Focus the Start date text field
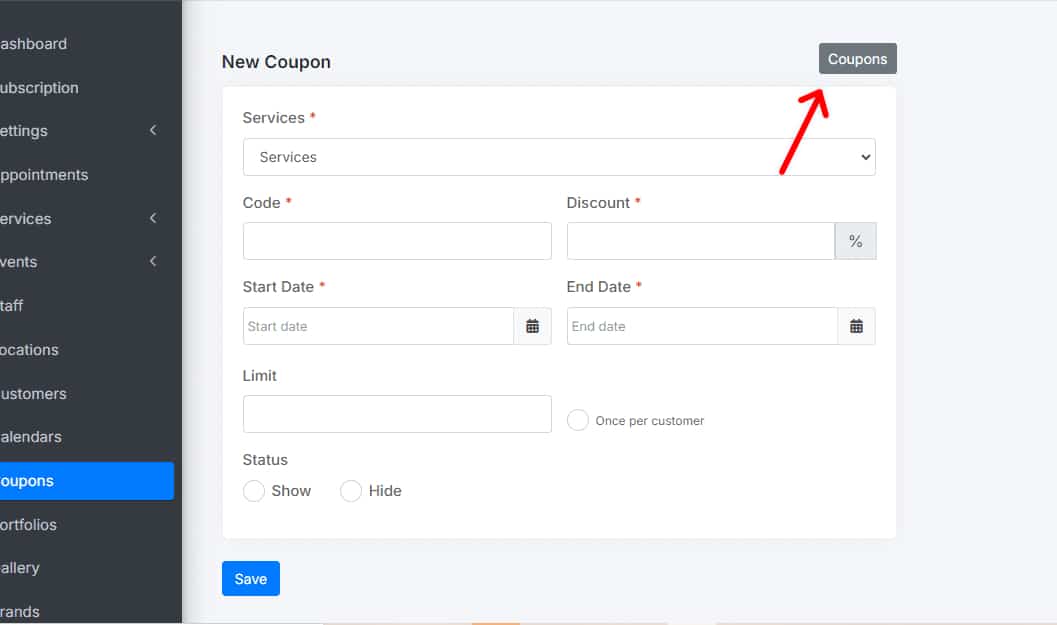1057x625 pixels. coord(378,326)
